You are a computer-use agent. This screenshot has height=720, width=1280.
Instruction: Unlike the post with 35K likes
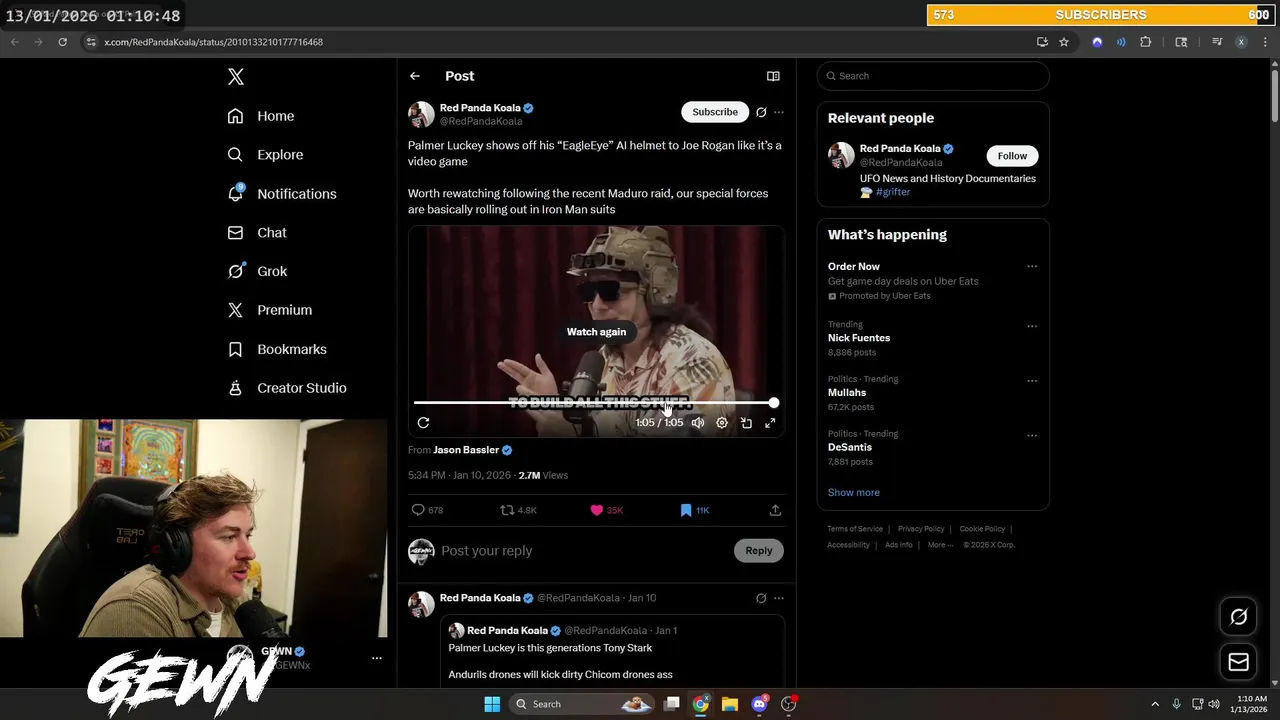click(606, 510)
